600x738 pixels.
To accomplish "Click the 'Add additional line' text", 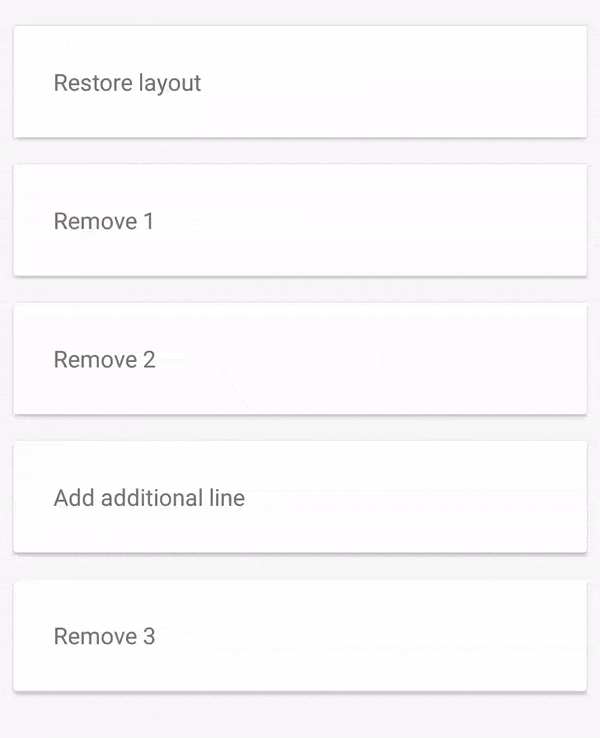I will click(x=149, y=497).
